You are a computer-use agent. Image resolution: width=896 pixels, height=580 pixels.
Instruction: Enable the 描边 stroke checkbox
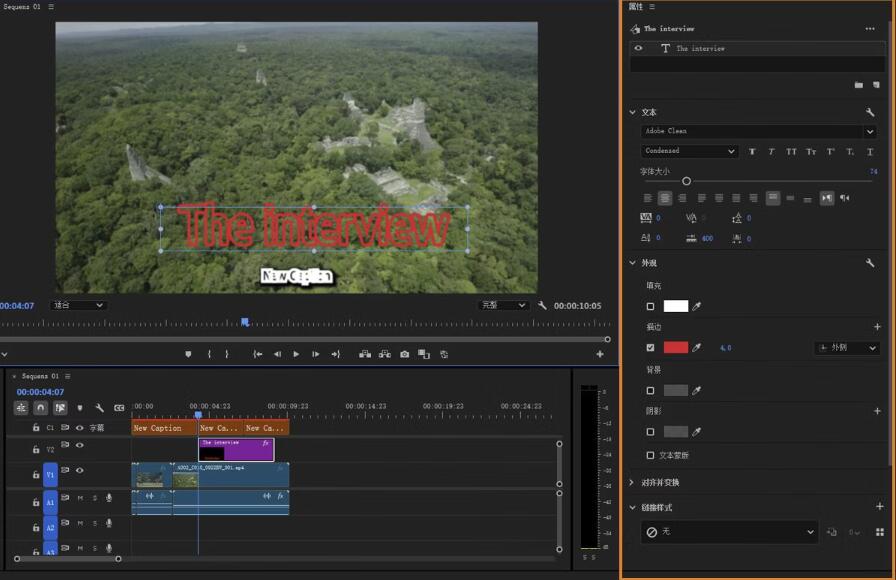650,347
